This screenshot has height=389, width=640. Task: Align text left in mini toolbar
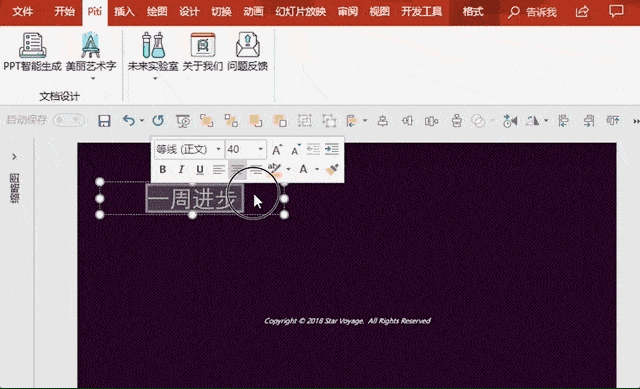[219, 169]
